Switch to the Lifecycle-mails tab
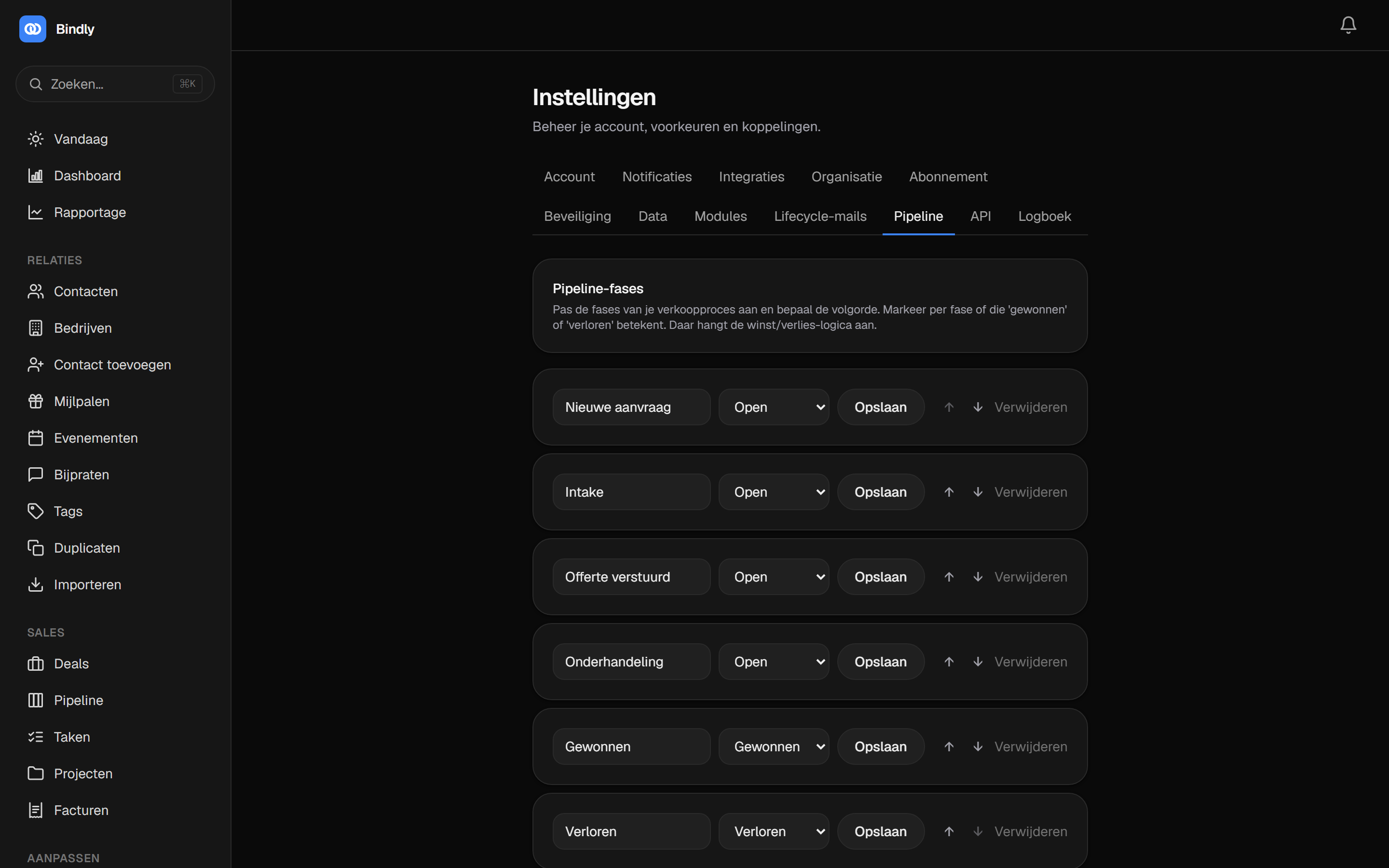 (820, 217)
